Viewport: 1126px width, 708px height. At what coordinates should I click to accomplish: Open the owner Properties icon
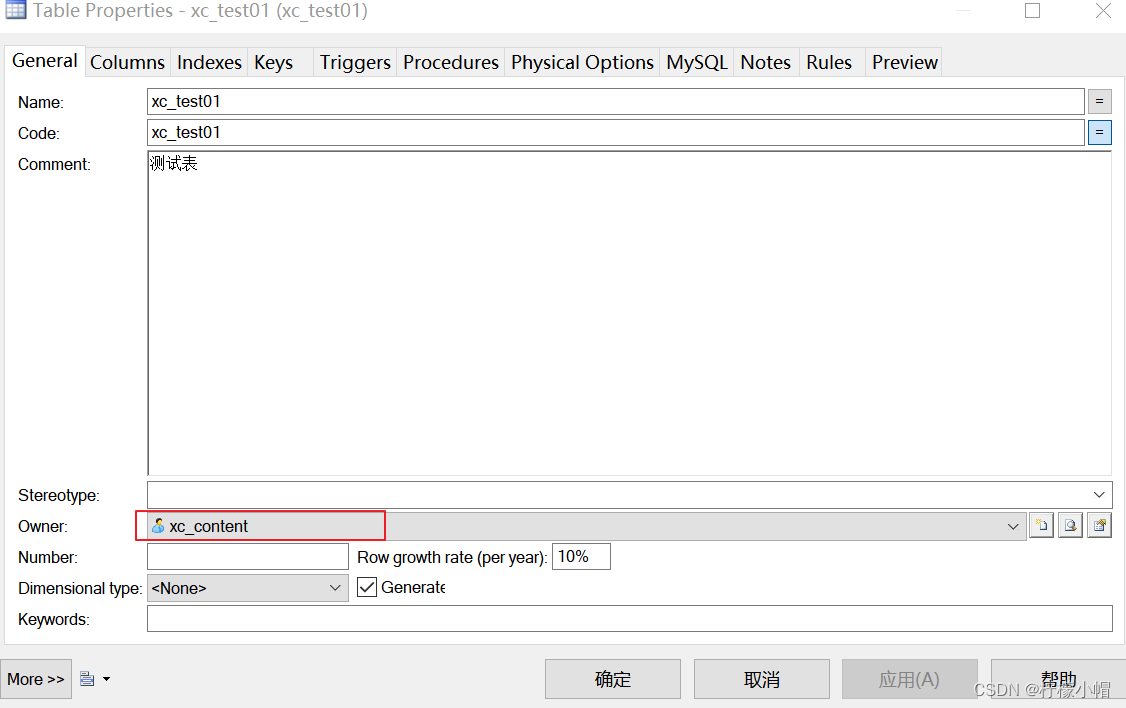coord(1100,526)
